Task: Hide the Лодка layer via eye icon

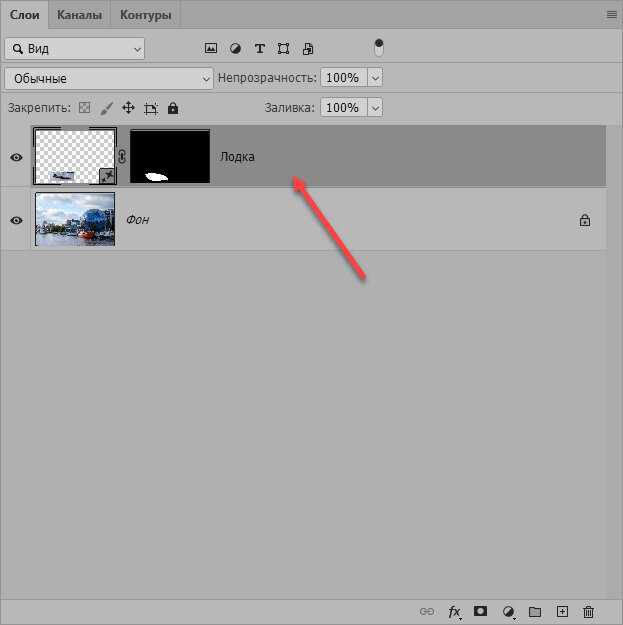Action: click(16, 157)
